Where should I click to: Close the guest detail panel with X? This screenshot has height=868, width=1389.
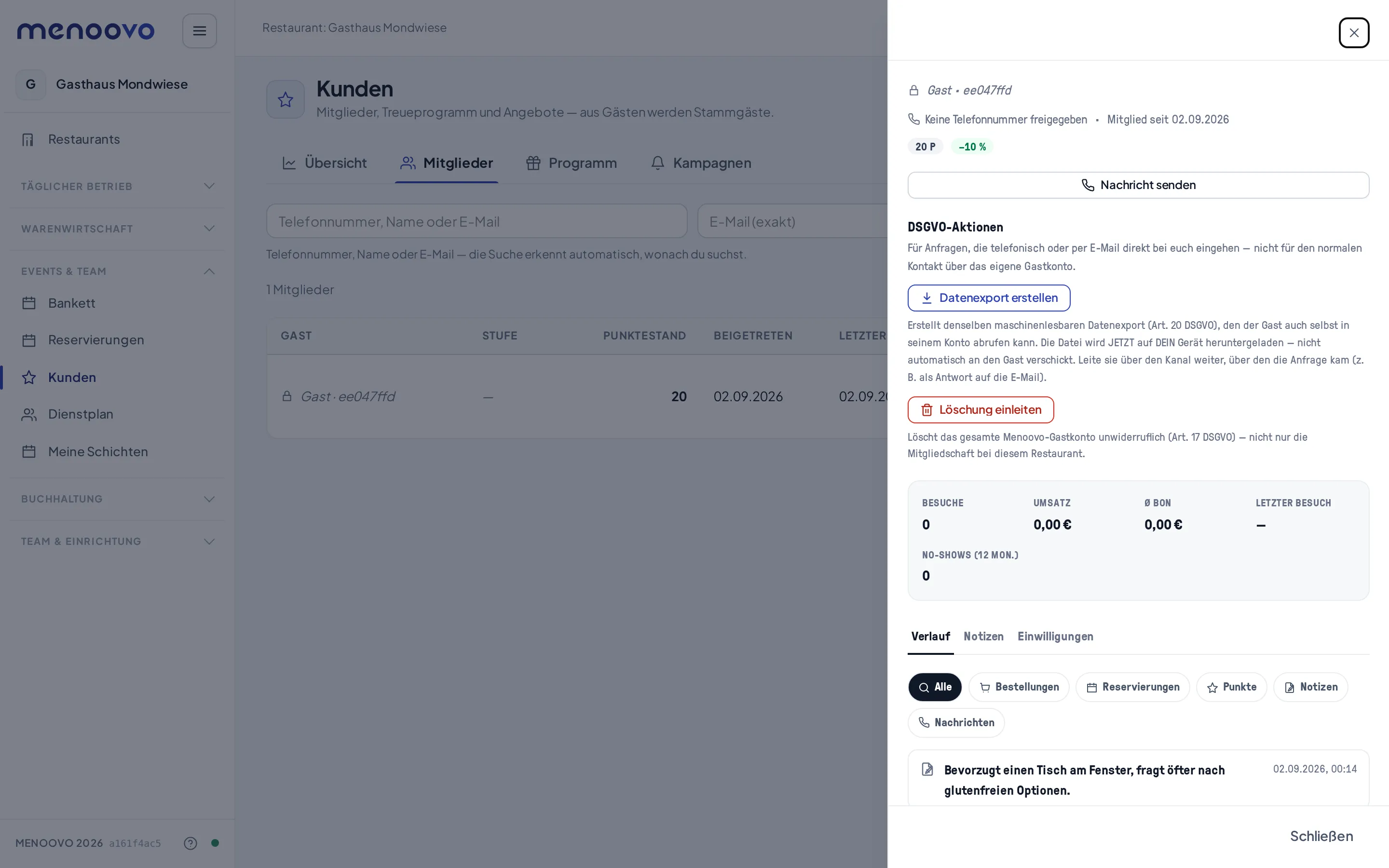point(1353,33)
